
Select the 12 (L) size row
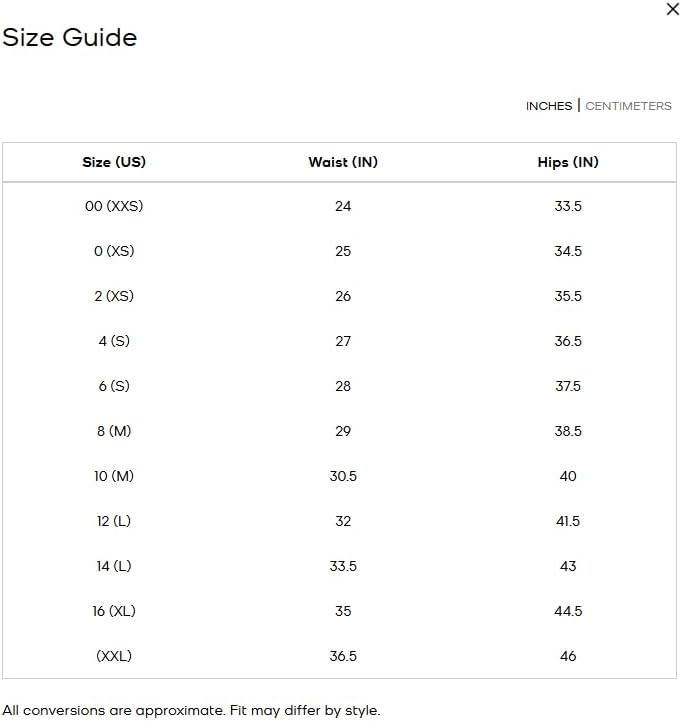coord(339,521)
